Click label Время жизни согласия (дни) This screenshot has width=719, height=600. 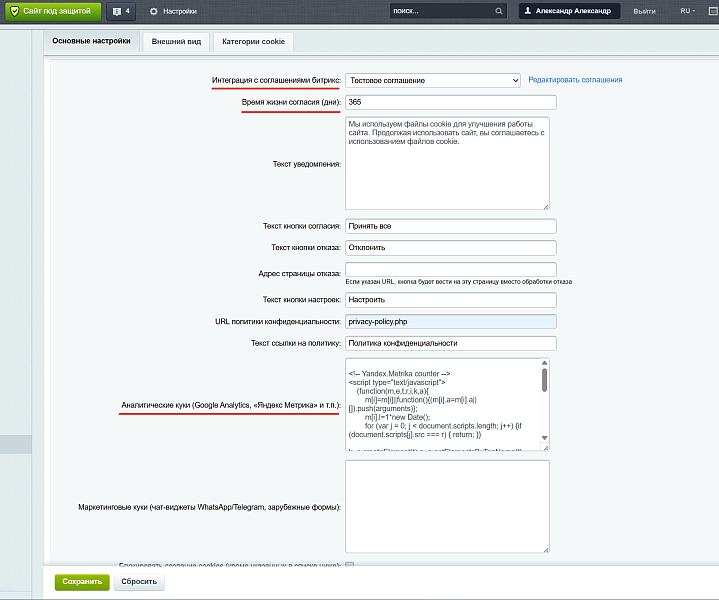coord(291,102)
